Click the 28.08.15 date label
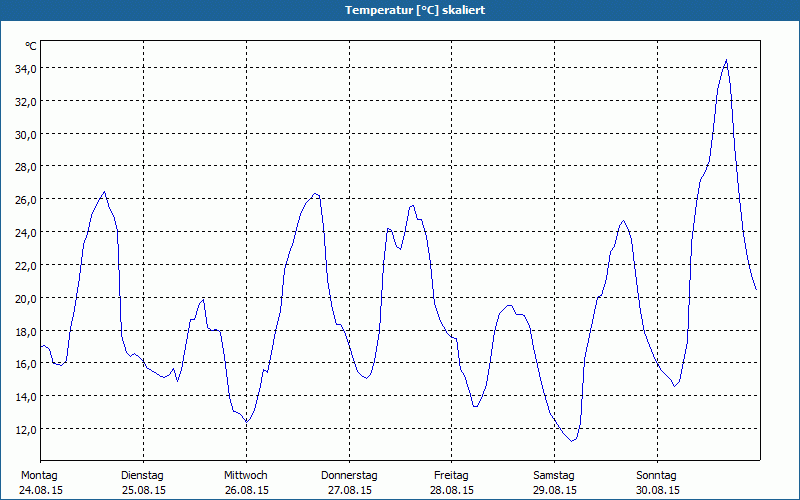 452,490
